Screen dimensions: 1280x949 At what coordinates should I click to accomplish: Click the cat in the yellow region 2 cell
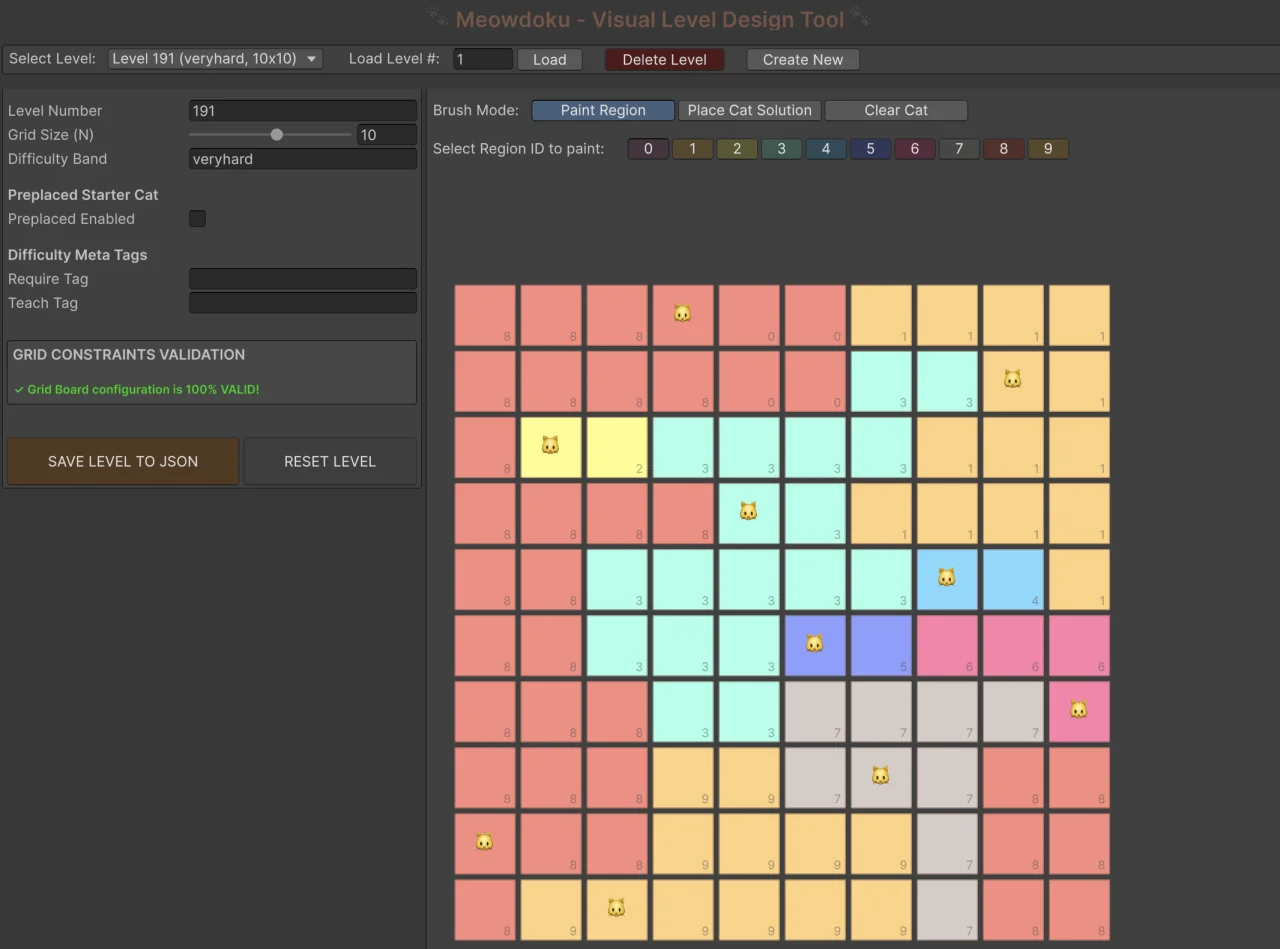tap(550, 446)
